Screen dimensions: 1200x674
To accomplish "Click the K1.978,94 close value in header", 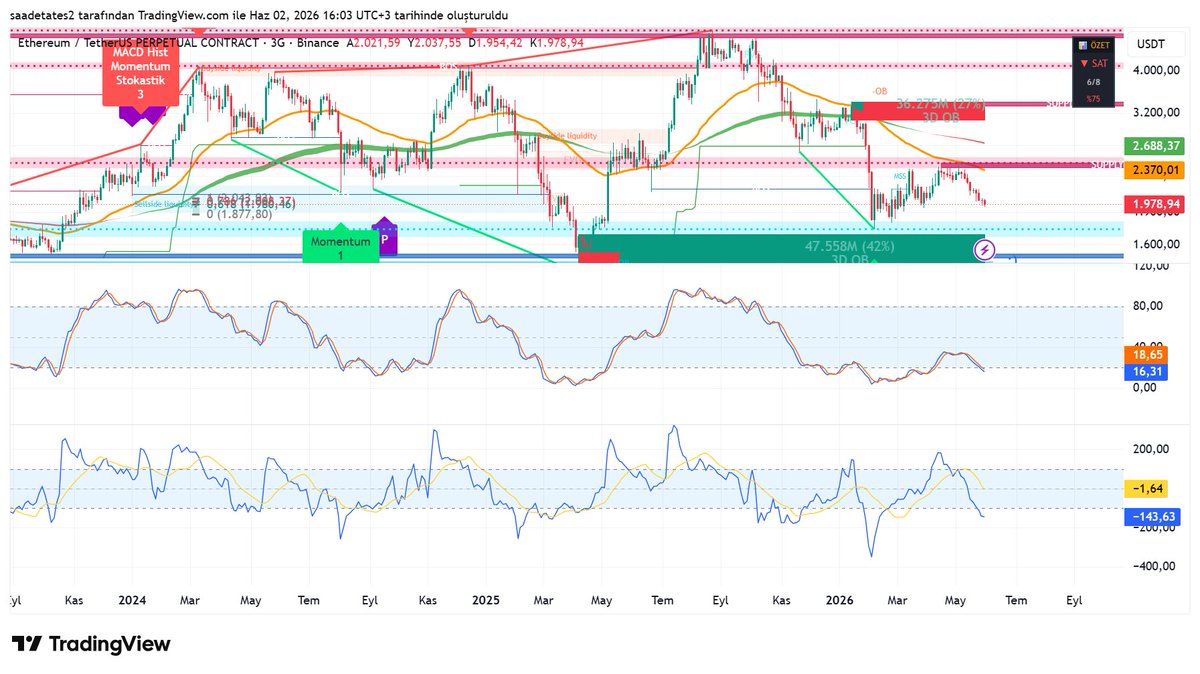I will point(557,43).
